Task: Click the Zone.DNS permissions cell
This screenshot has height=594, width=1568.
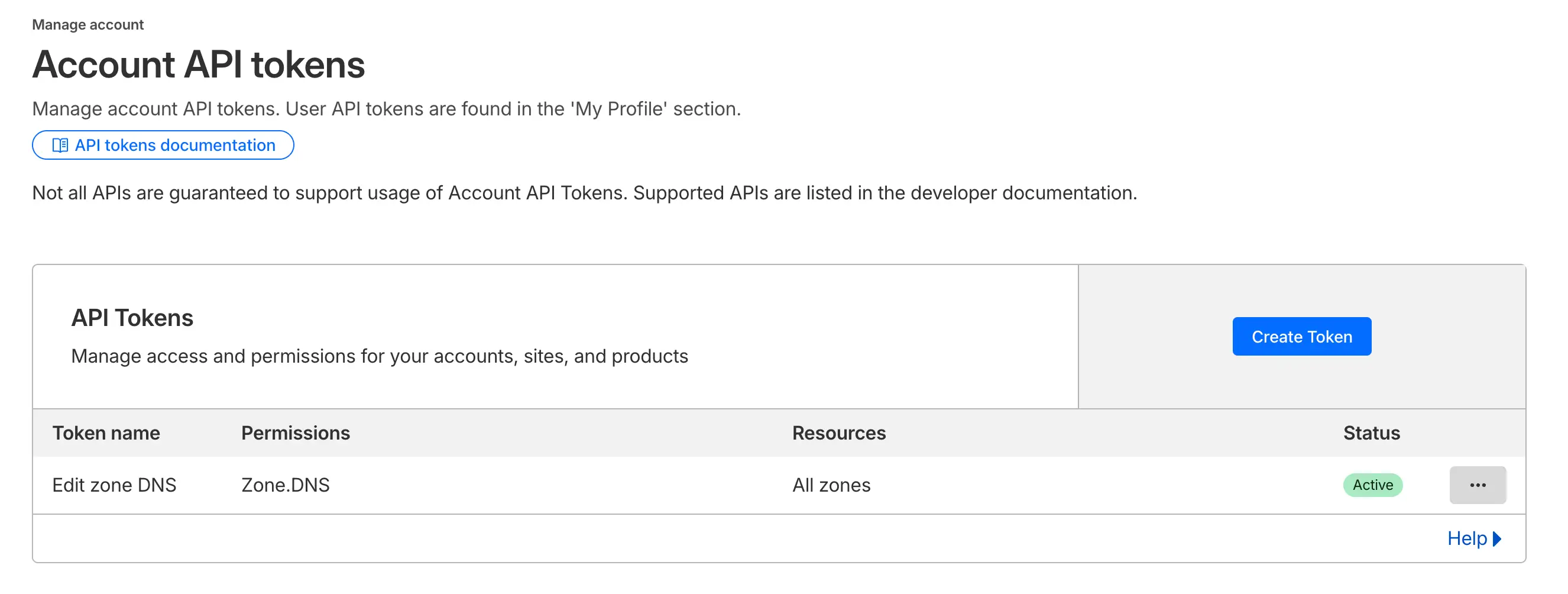Action: [285, 485]
